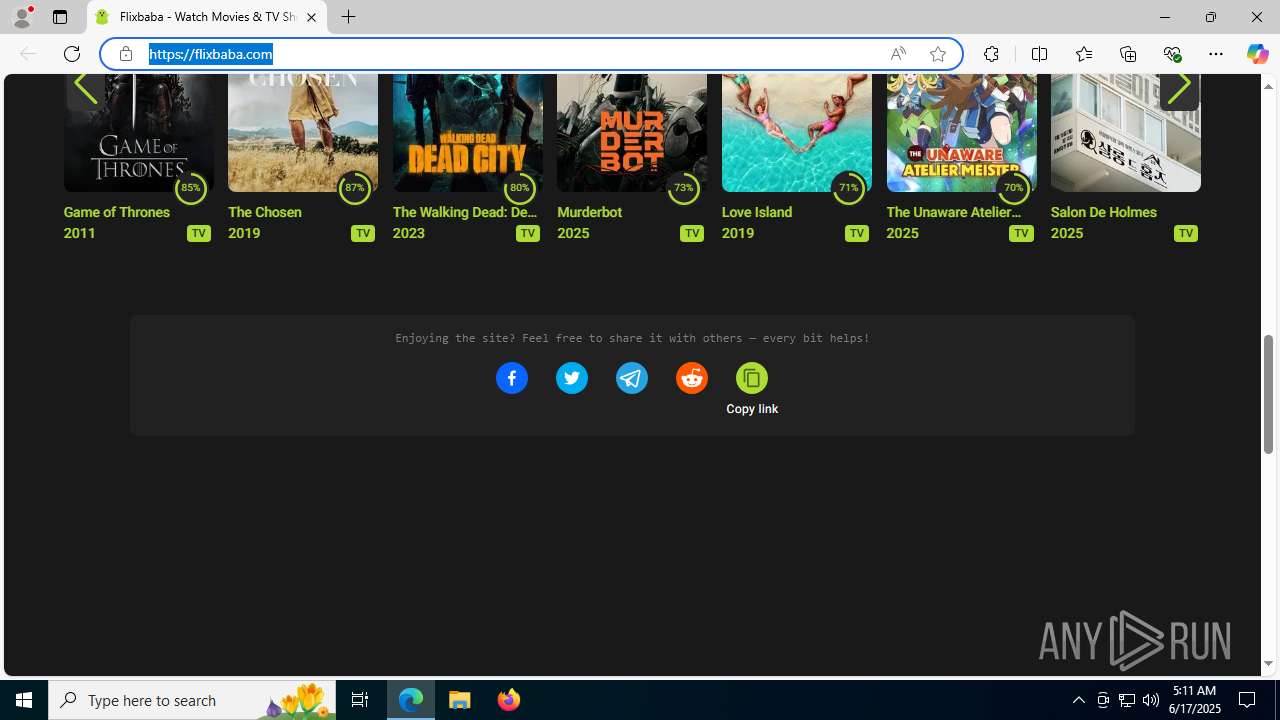Click The Chosen title link
The image size is (1280, 720).
(x=265, y=212)
